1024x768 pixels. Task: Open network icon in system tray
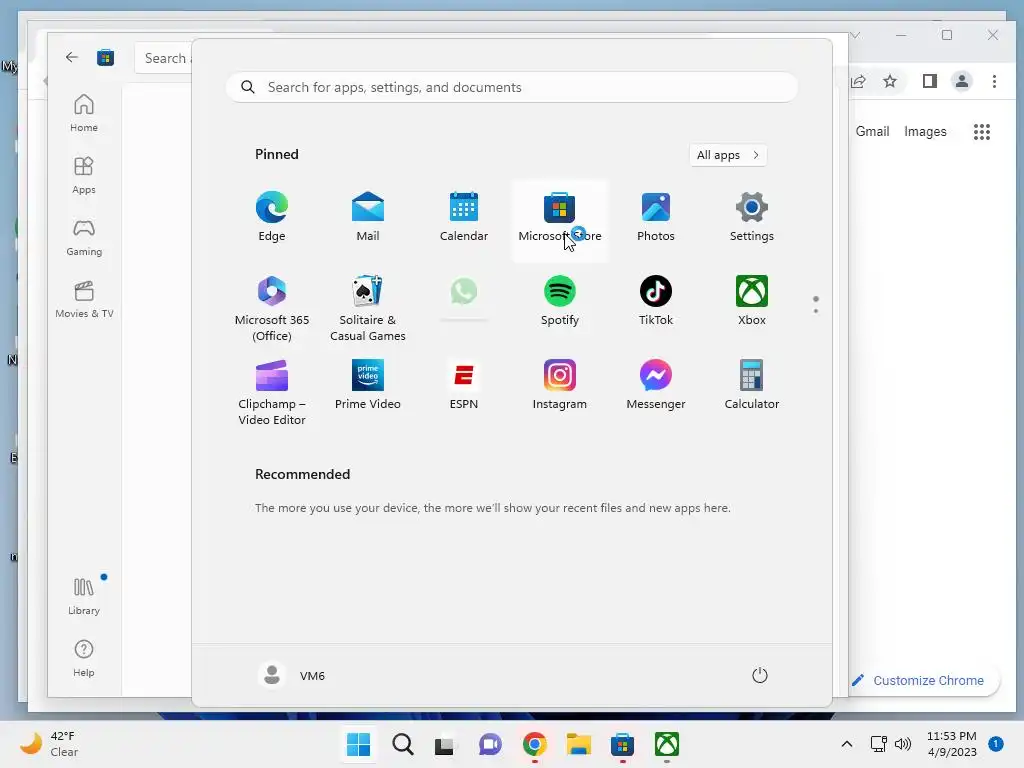878,744
